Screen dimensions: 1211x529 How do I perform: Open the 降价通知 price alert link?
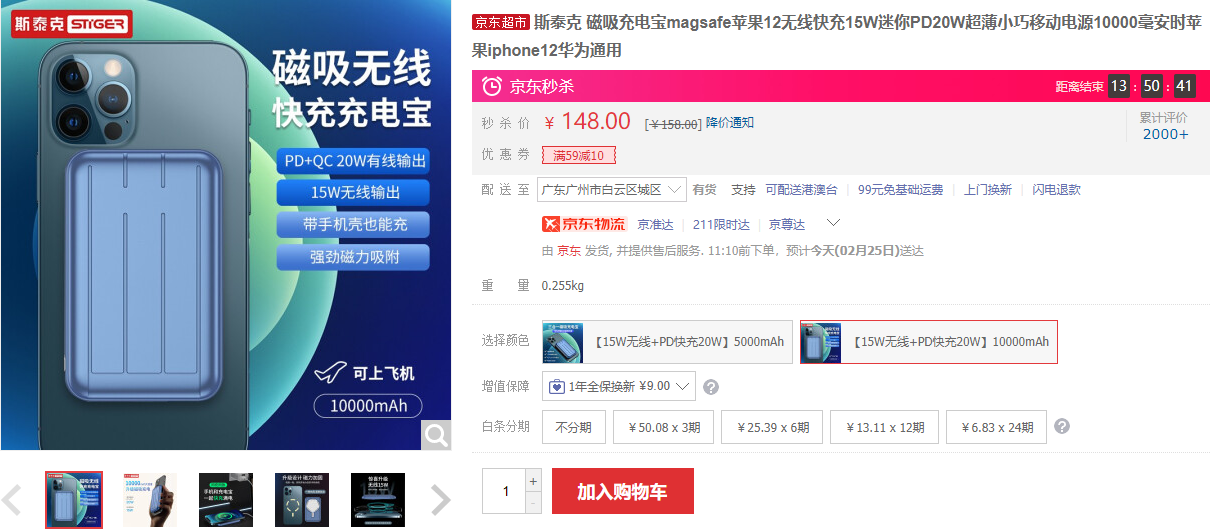[729, 123]
